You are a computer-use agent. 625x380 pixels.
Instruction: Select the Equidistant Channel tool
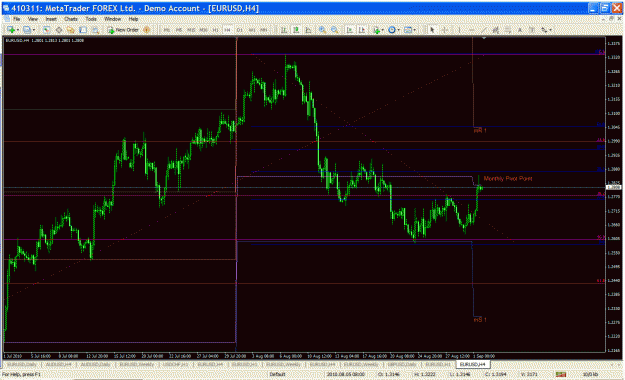(495, 30)
